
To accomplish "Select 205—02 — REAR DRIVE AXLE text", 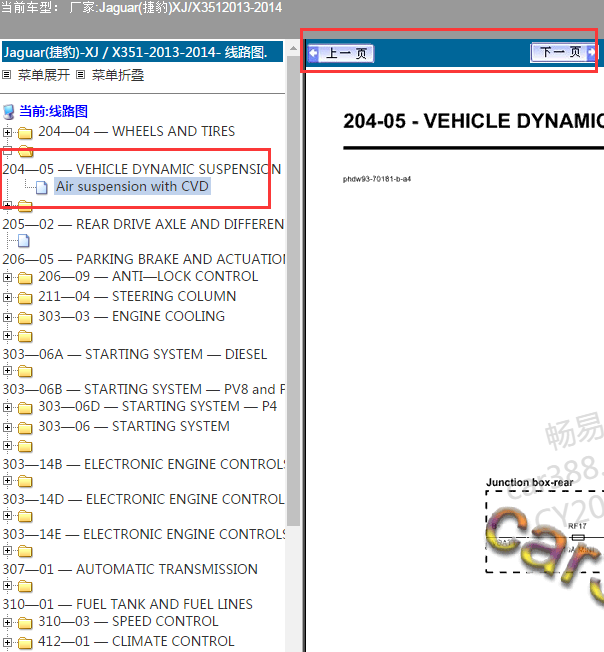I will click(x=143, y=225).
